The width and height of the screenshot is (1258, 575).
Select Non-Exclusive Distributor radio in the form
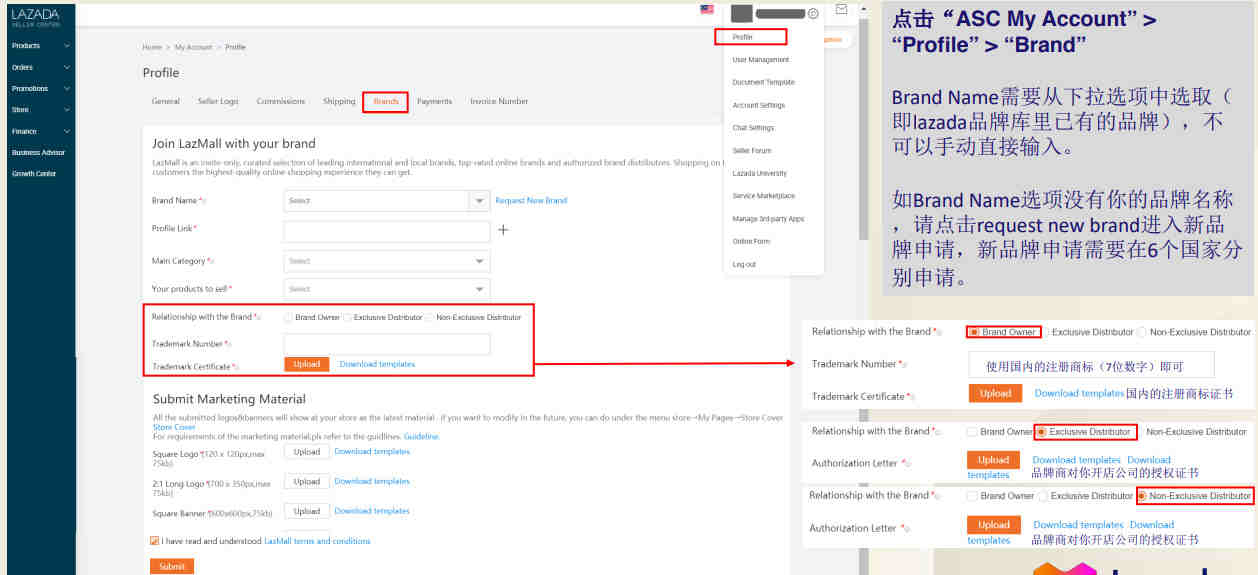pyautogui.click(x=429, y=317)
